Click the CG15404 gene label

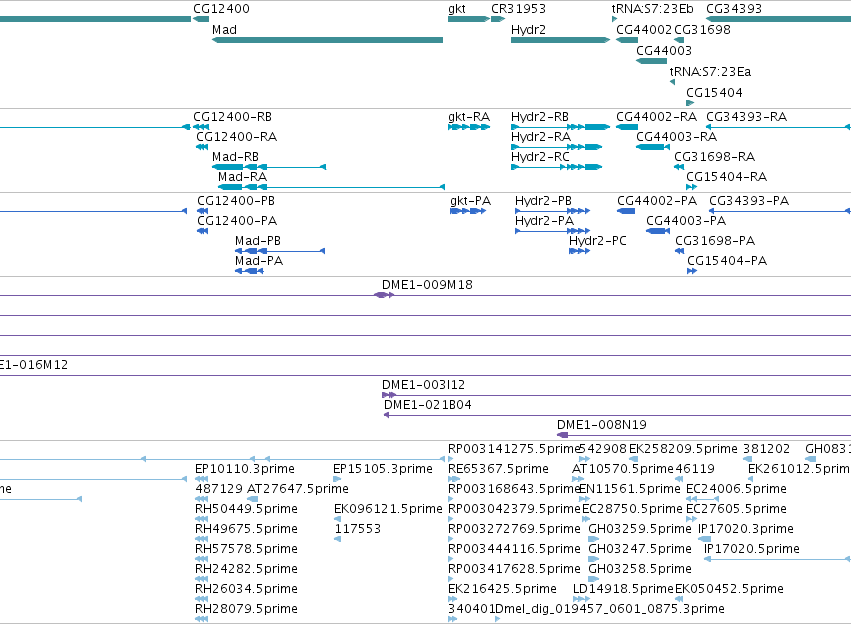pos(714,93)
